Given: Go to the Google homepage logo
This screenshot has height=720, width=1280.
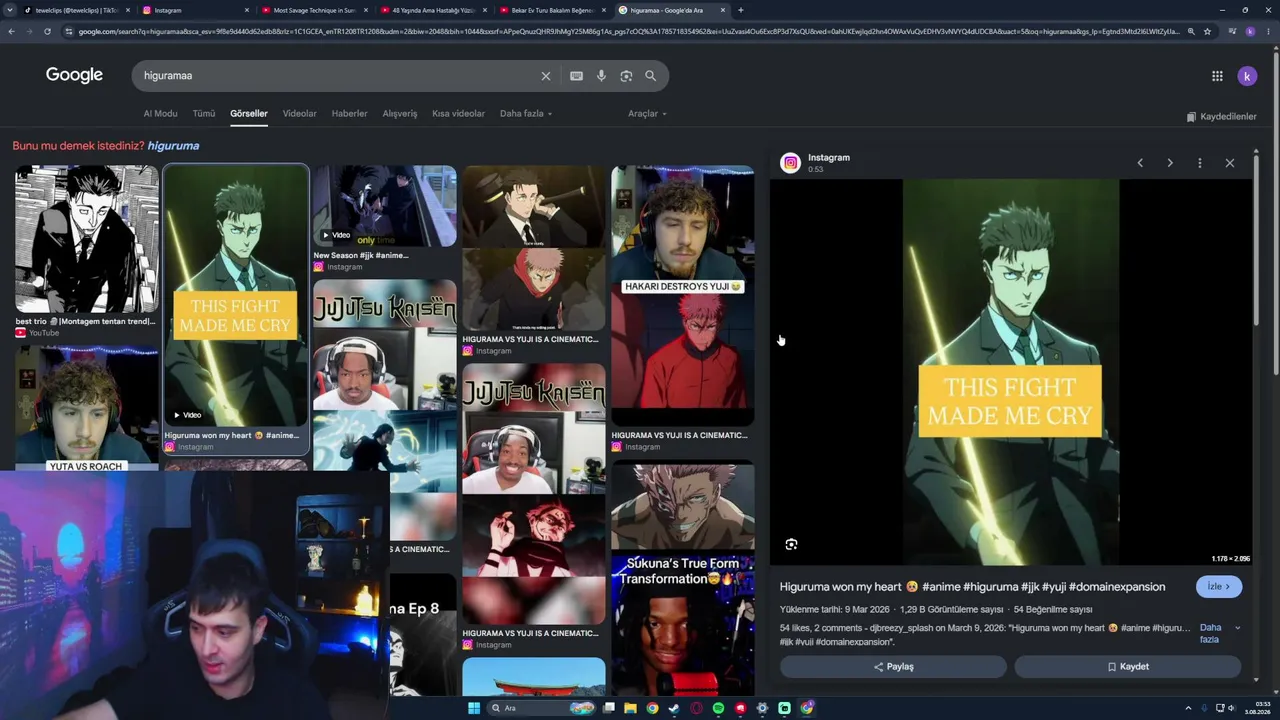Looking at the screenshot, I should 74,75.
